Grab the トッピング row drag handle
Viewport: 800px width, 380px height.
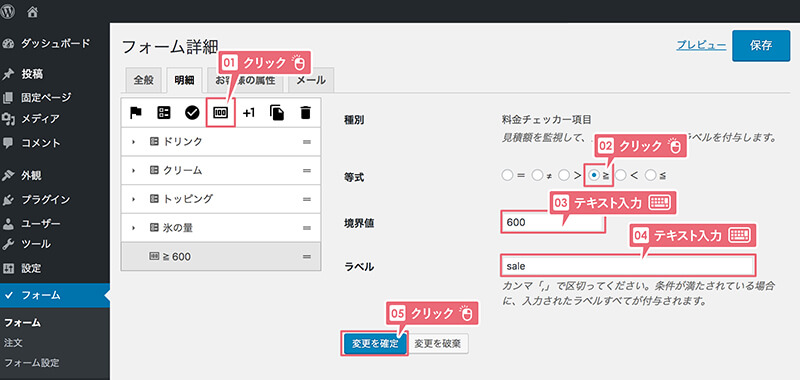(x=307, y=199)
